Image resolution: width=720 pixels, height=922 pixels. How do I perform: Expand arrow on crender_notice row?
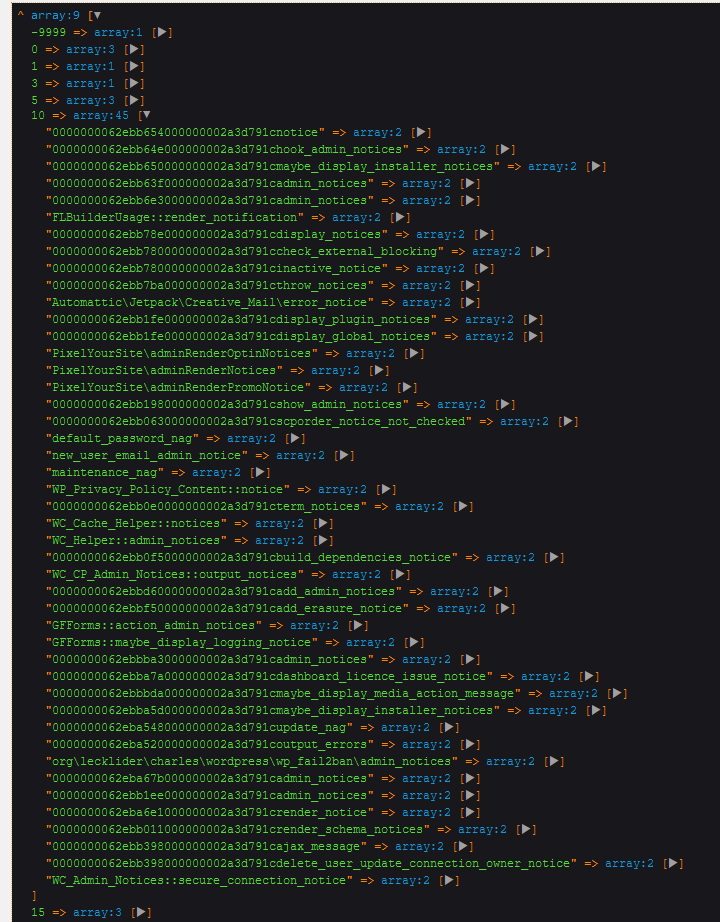coord(469,813)
